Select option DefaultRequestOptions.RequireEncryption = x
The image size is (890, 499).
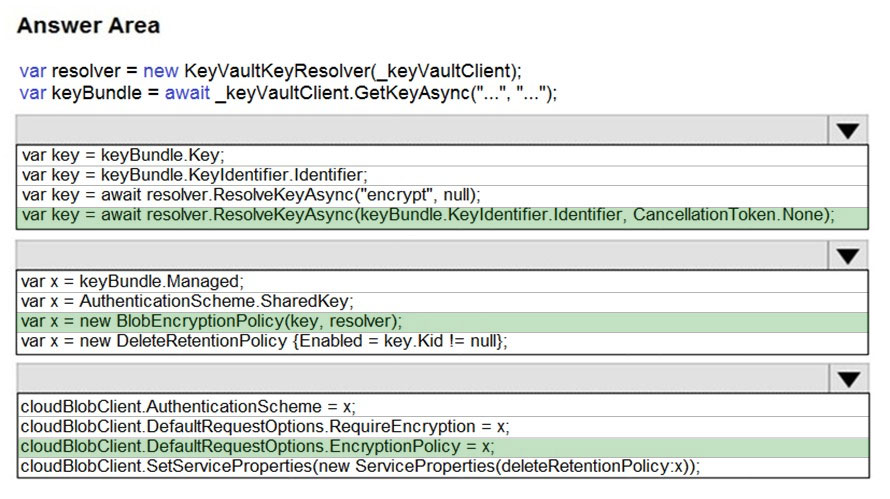[x=443, y=427]
